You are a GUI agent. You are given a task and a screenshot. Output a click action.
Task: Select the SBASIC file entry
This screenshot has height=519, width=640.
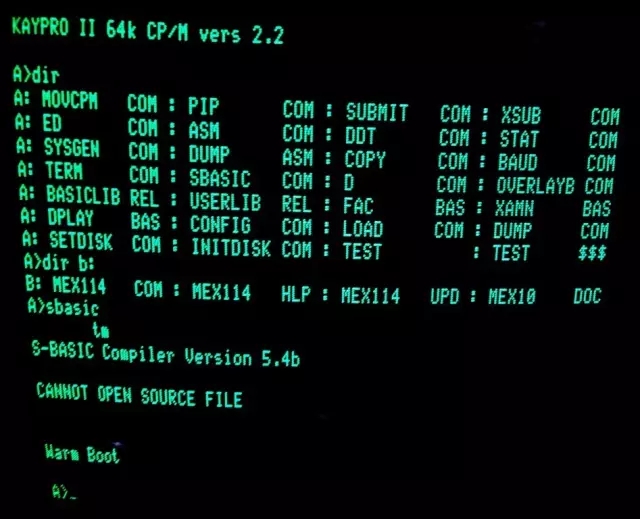(x=220, y=178)
